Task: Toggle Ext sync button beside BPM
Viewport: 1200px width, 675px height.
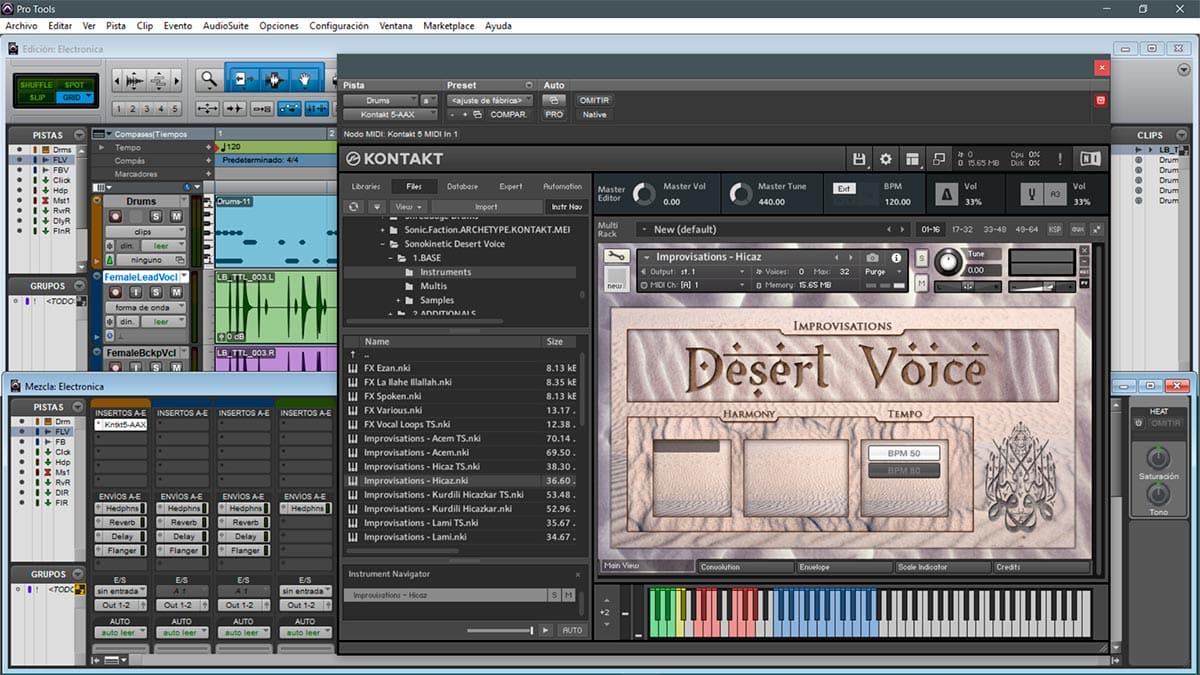Action: 844,188
